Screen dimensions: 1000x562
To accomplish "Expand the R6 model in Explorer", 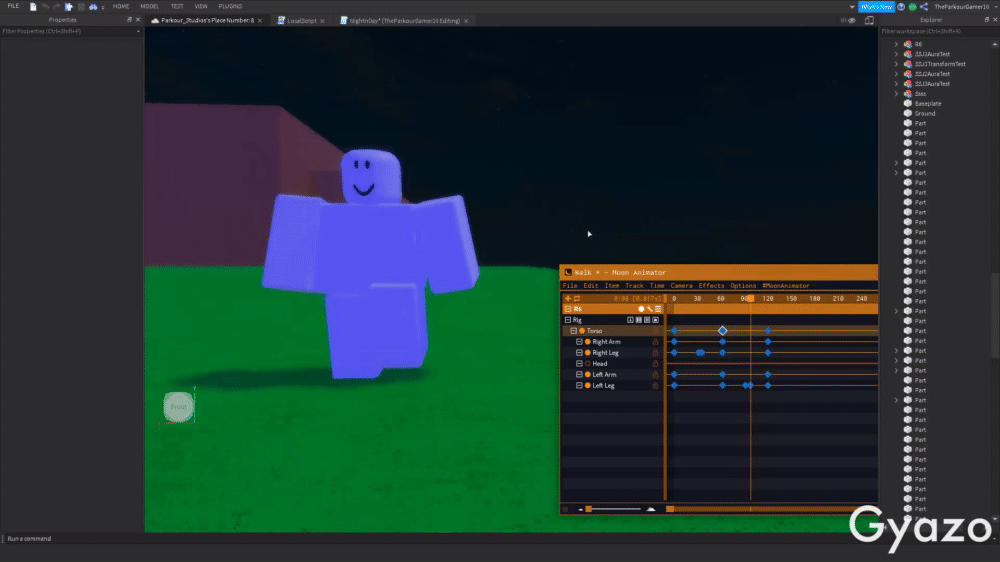I will pyautogui.click(x=896, y=44).
